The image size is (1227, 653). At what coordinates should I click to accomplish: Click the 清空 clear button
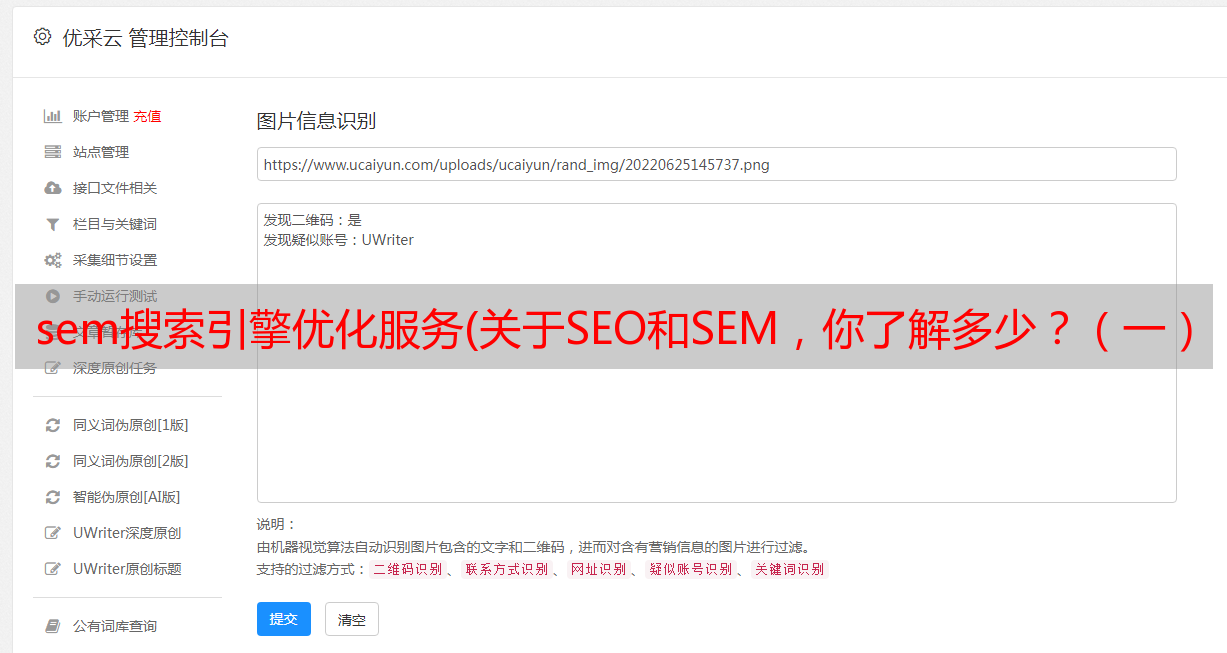(x=352, y=619)
